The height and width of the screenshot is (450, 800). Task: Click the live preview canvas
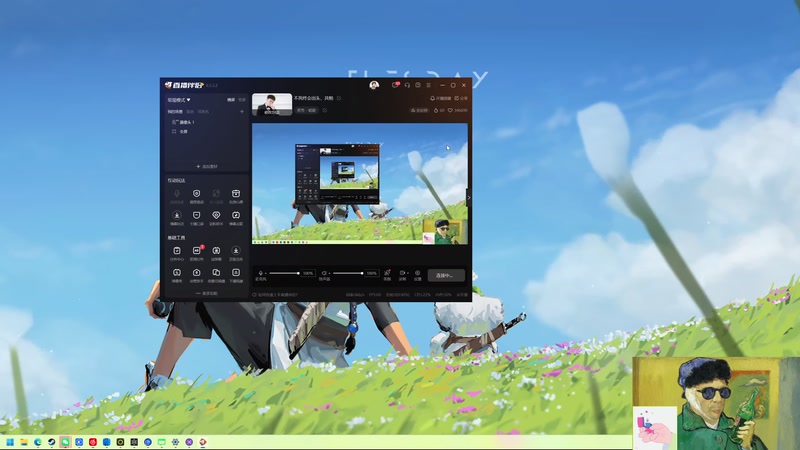click(360, 184)
